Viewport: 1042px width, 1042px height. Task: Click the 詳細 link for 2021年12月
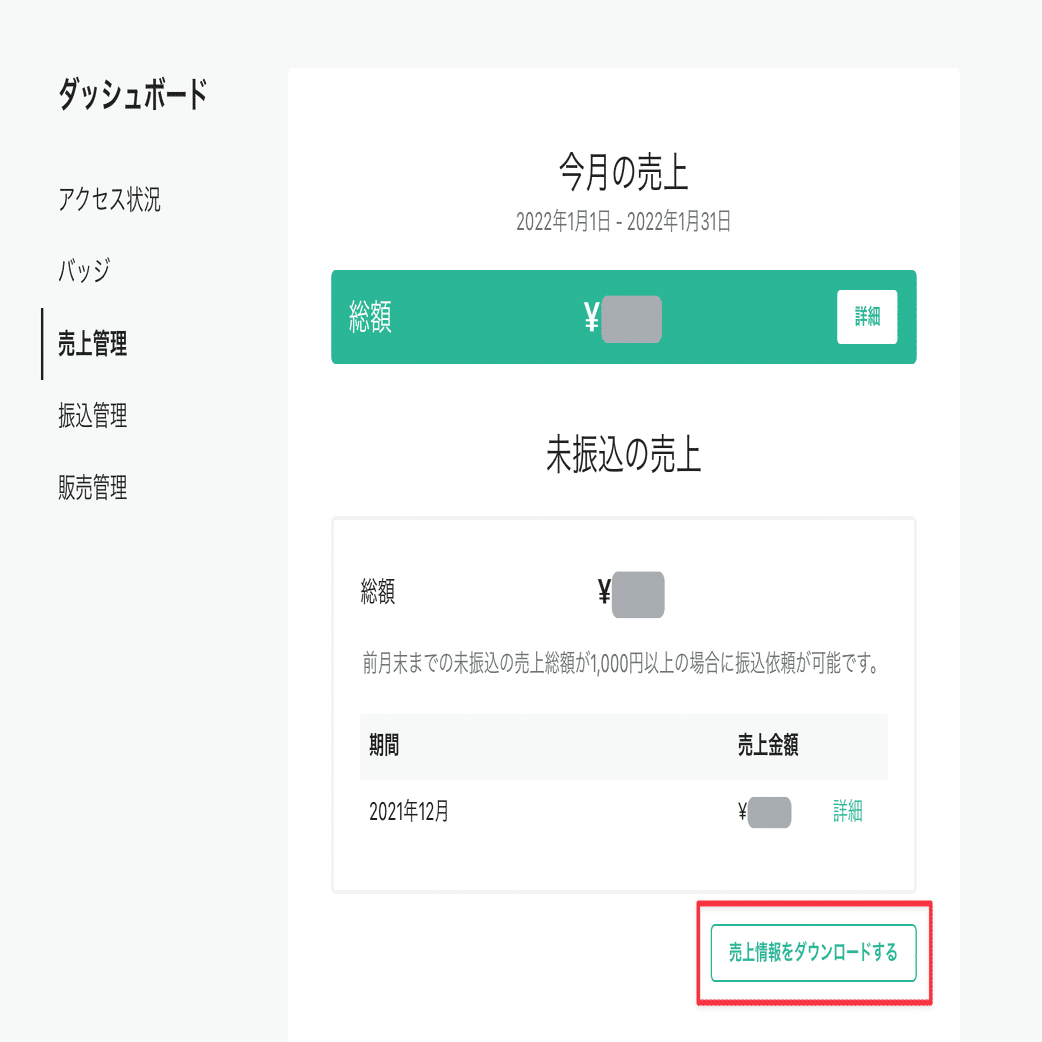[x=847, y=812]
